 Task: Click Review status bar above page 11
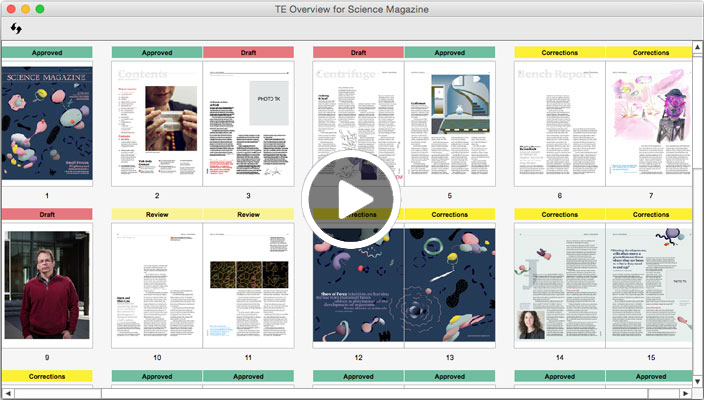(x=248, y=215)
